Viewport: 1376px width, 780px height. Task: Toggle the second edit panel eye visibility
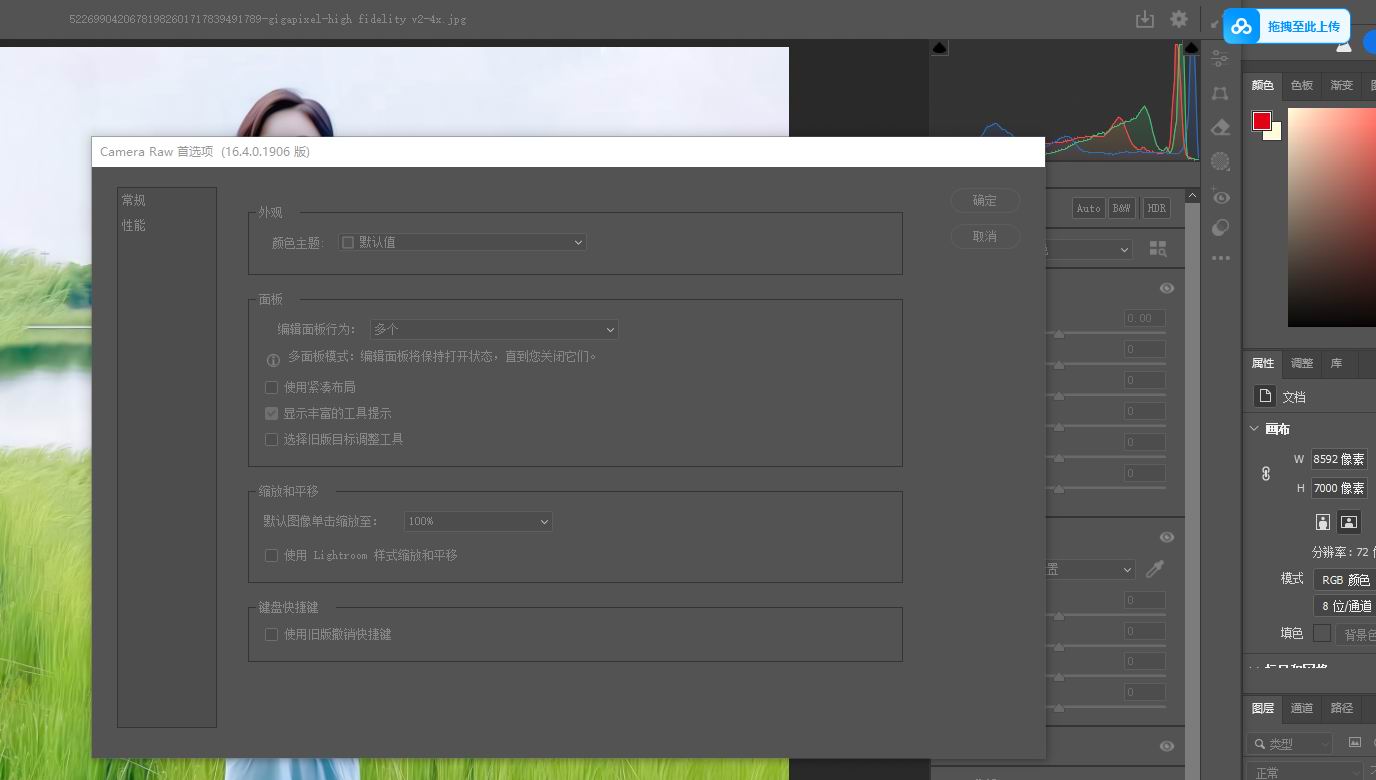(x=1166, y=537)
